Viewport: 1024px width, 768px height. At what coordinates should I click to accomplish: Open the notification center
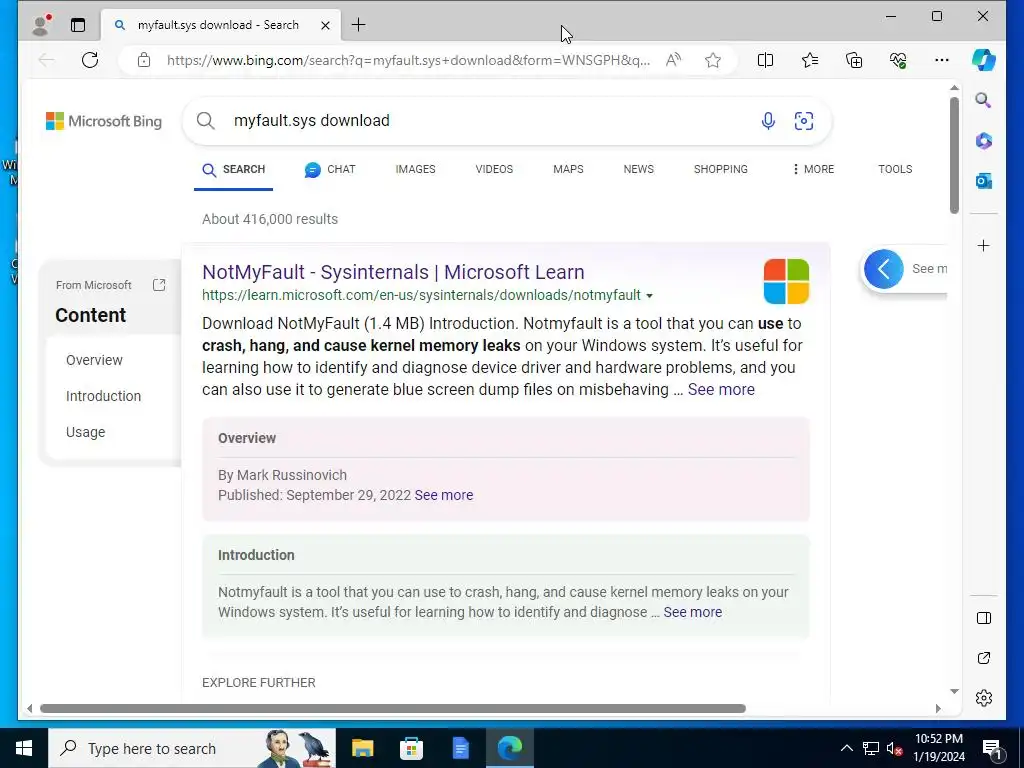992,748
